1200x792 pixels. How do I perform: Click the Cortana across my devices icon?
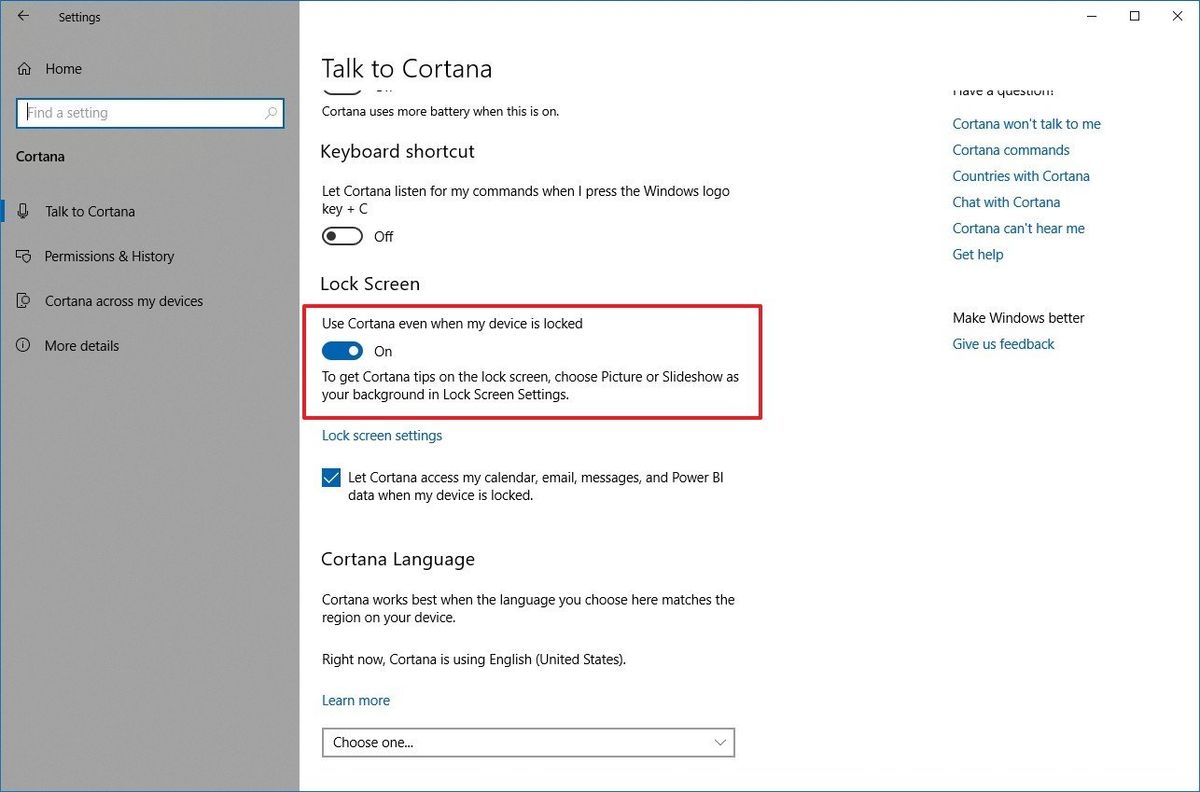pyautogui.click(x=22, y=300)
